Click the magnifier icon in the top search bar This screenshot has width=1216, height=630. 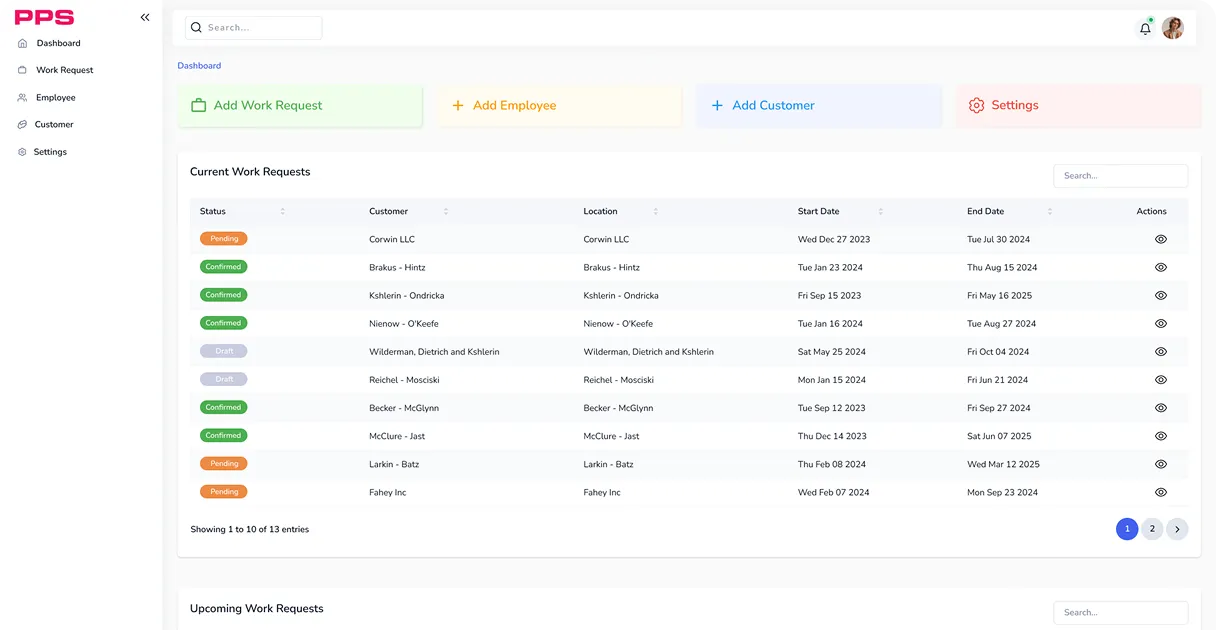point(196,28)
